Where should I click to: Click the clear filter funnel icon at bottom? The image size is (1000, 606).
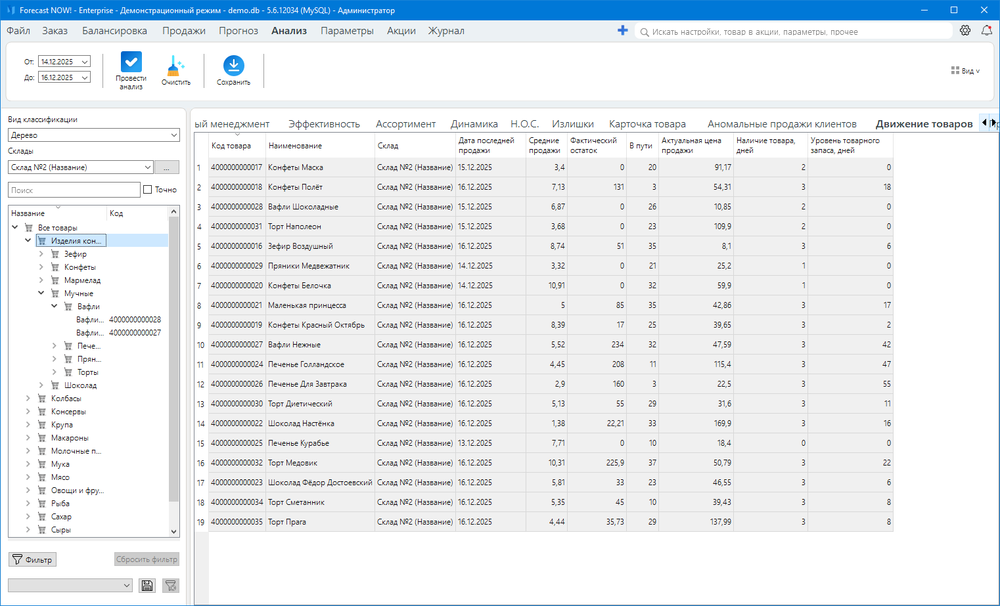[170, 585]
